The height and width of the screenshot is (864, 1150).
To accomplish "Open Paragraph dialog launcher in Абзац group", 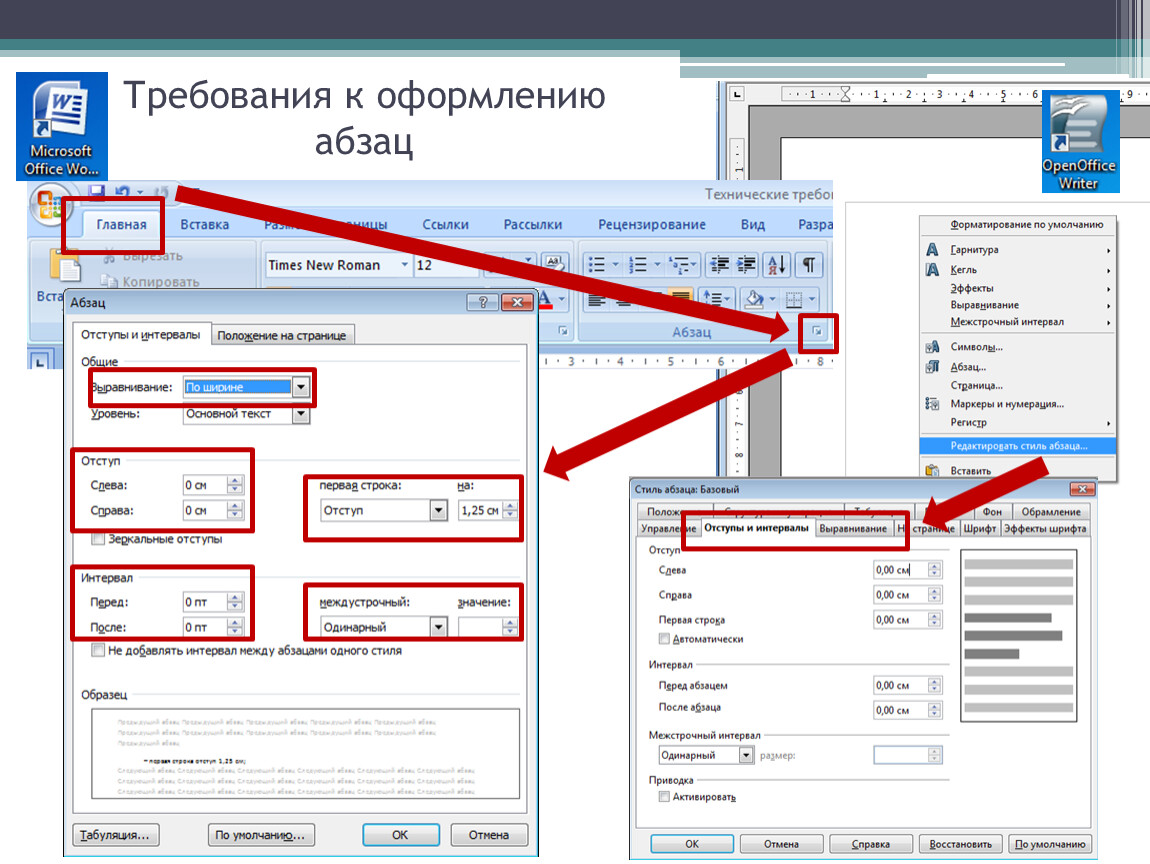I will pyautogui.click(x=817, y=331).
